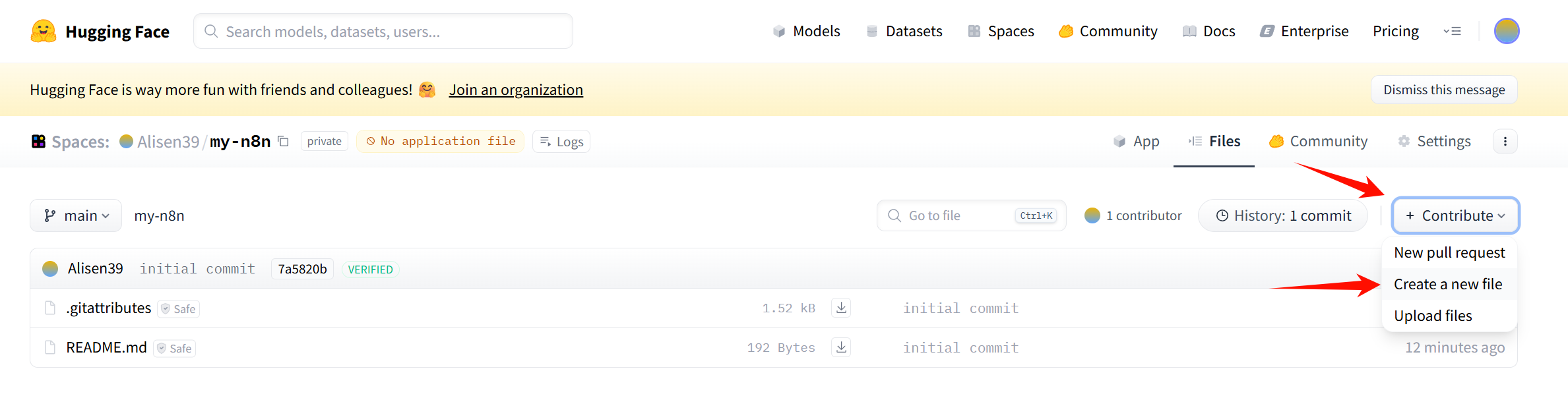
Task: Click the .gitattributes file icon
Action: point(50,308)
